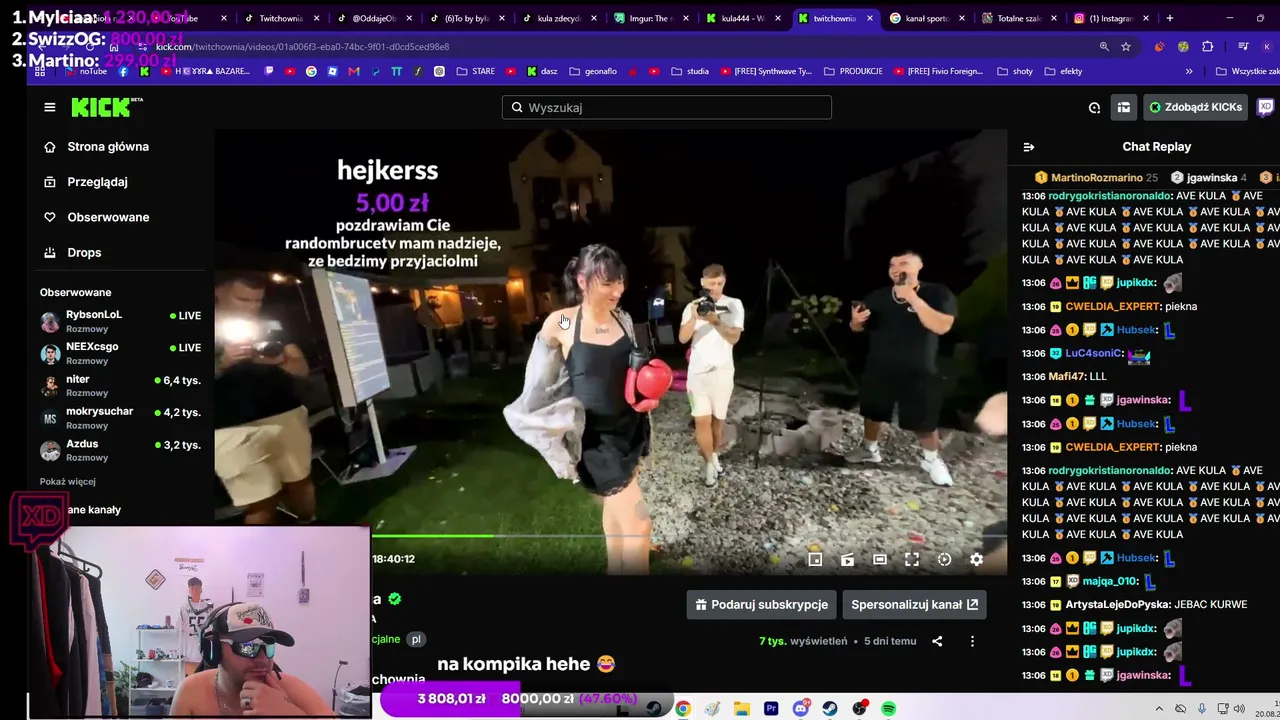This screenshot has width=1280, height=720.
Task: Open File Explorer from taskbar
Action: [x=742, y=709]
